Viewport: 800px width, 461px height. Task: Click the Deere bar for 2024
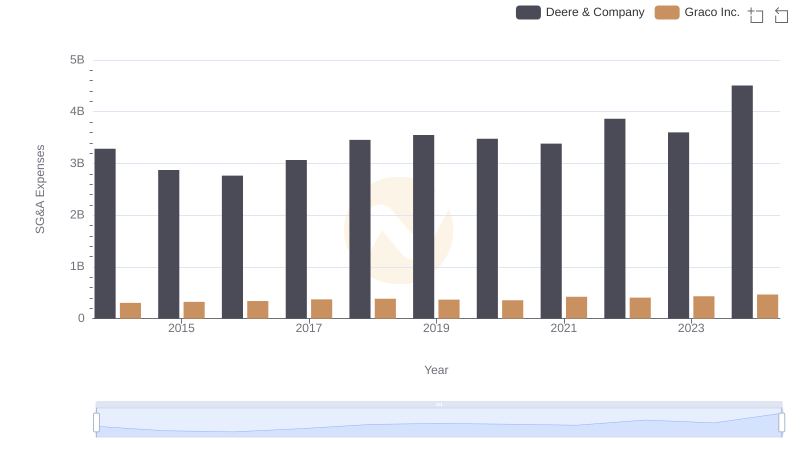click(742, 202)
